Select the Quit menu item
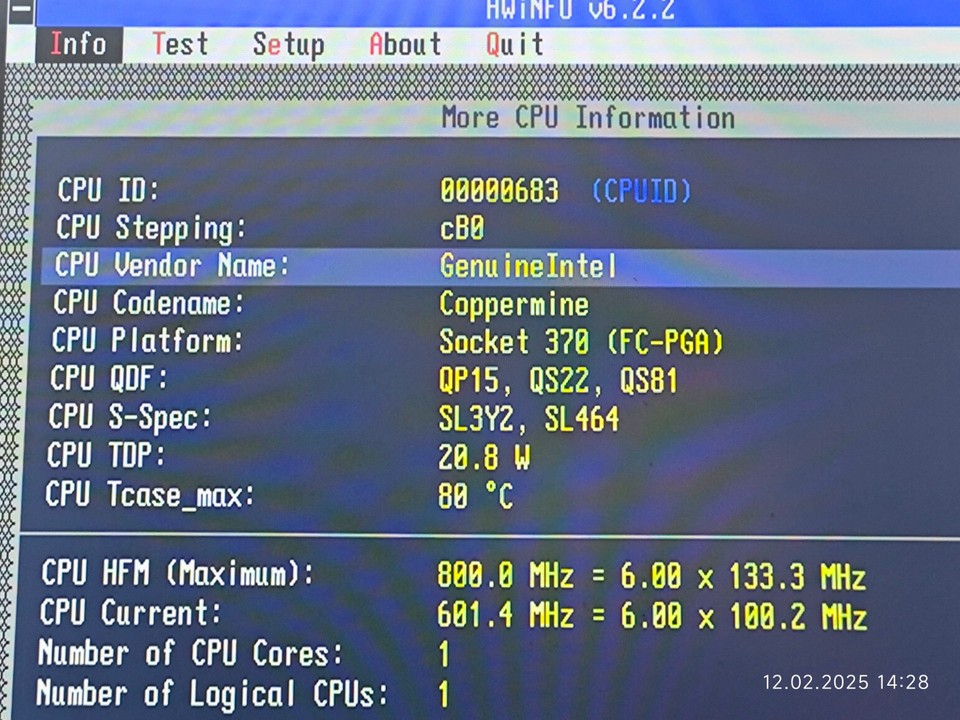This screenshot has width=960, height=720. [x=514, y=44]
